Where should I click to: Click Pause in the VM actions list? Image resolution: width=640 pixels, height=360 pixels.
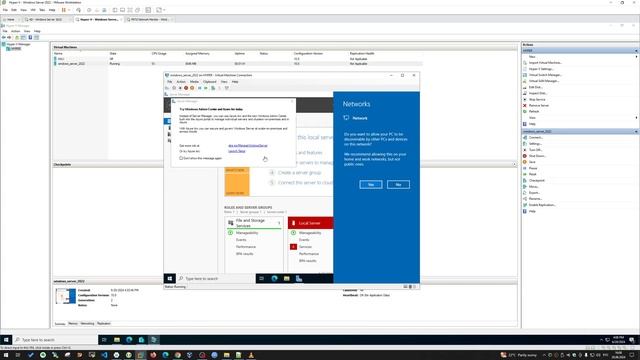point(533,168)
